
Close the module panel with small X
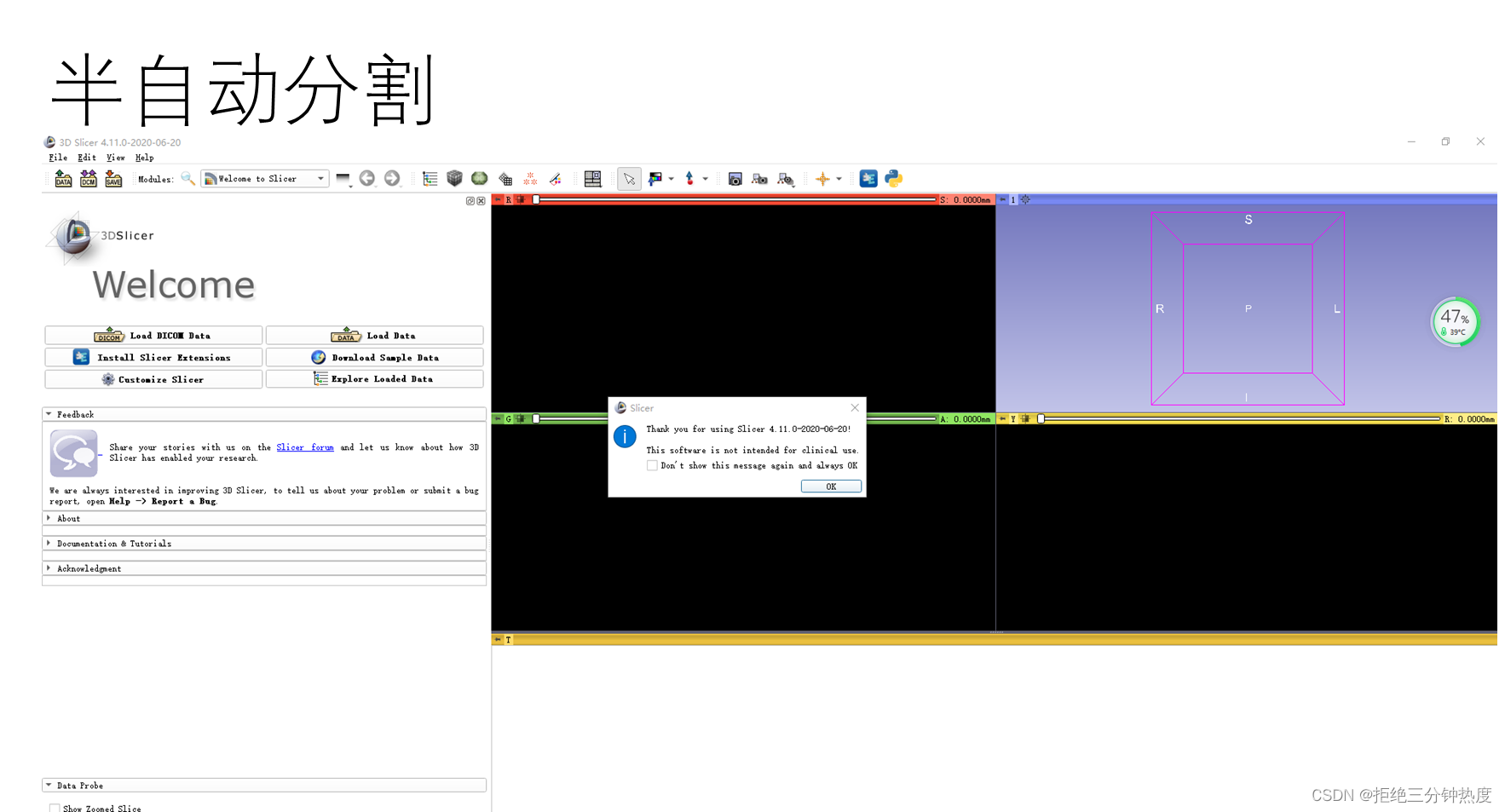point(481,201)
